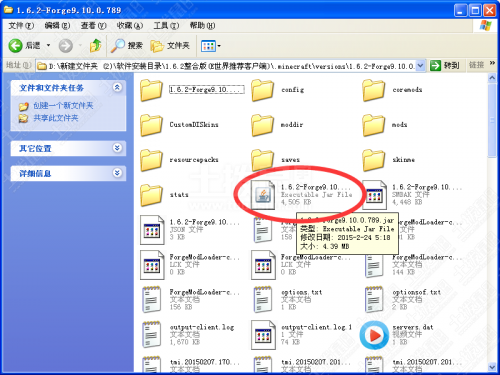500x375 pixels.
Task: Click Make a new folder link
Action: coord(63,106)
